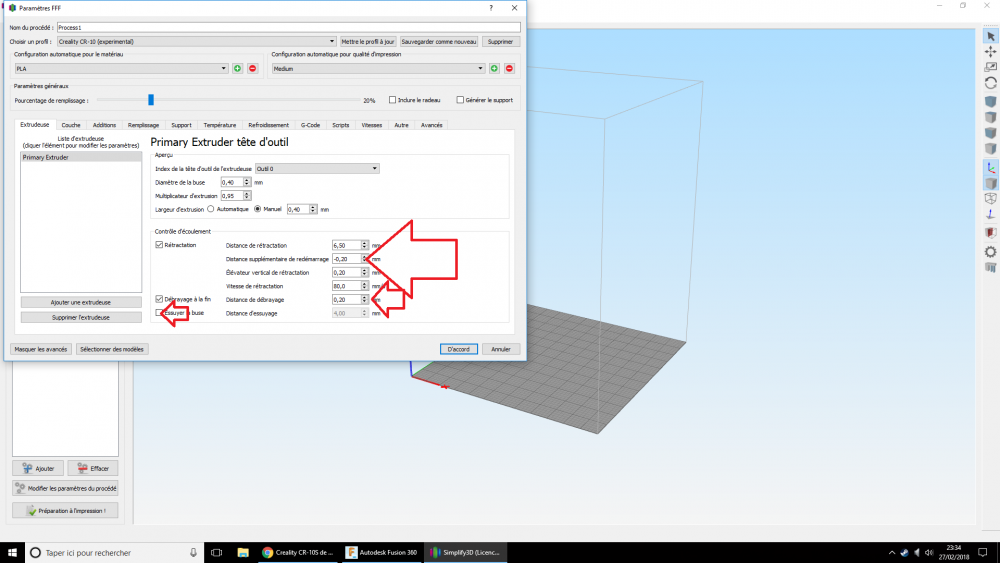Activate the rotate view tool in right toolbar
Viewport: 1000px width, 563px height.
pyautogui.click(x=990, y=83)
